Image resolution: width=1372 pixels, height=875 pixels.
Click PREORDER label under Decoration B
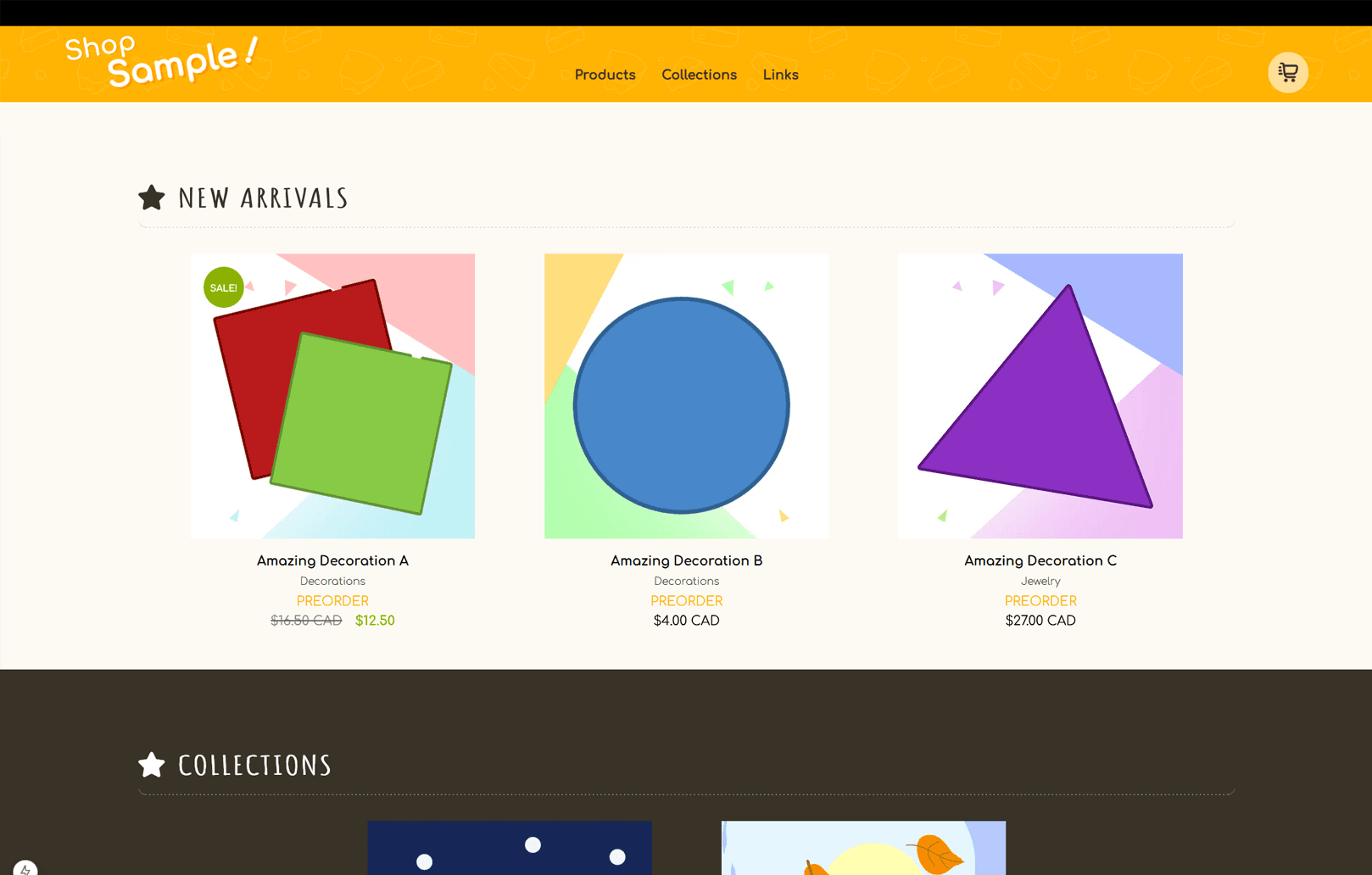687,601
